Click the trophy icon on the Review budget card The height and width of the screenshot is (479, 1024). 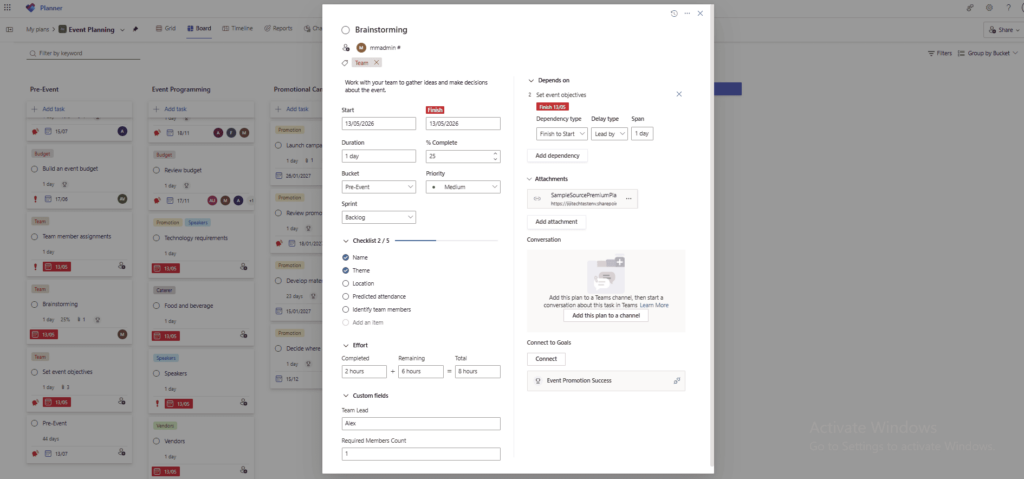click(185, 186)
